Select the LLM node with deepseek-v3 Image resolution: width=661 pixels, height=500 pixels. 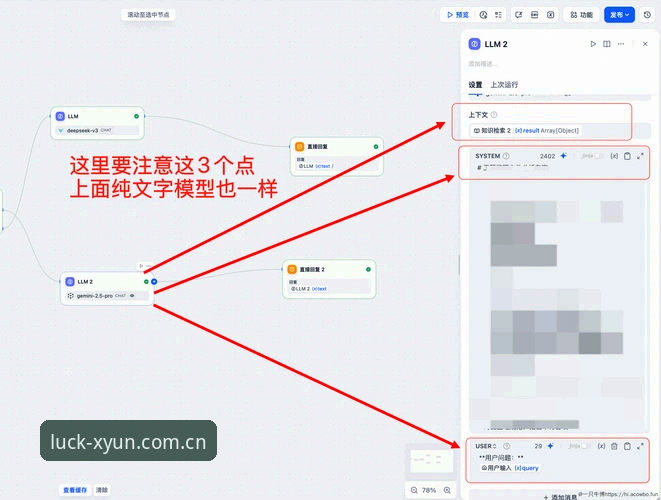click(x=97, y=123)
